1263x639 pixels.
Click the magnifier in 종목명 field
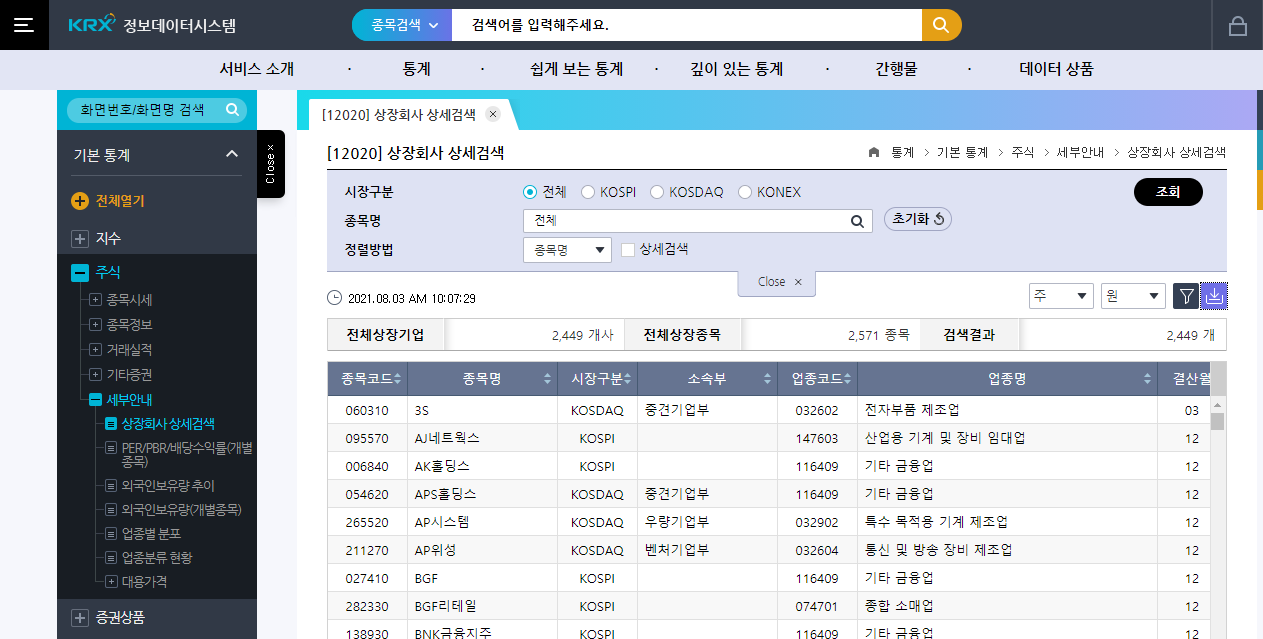pos(857,221)
